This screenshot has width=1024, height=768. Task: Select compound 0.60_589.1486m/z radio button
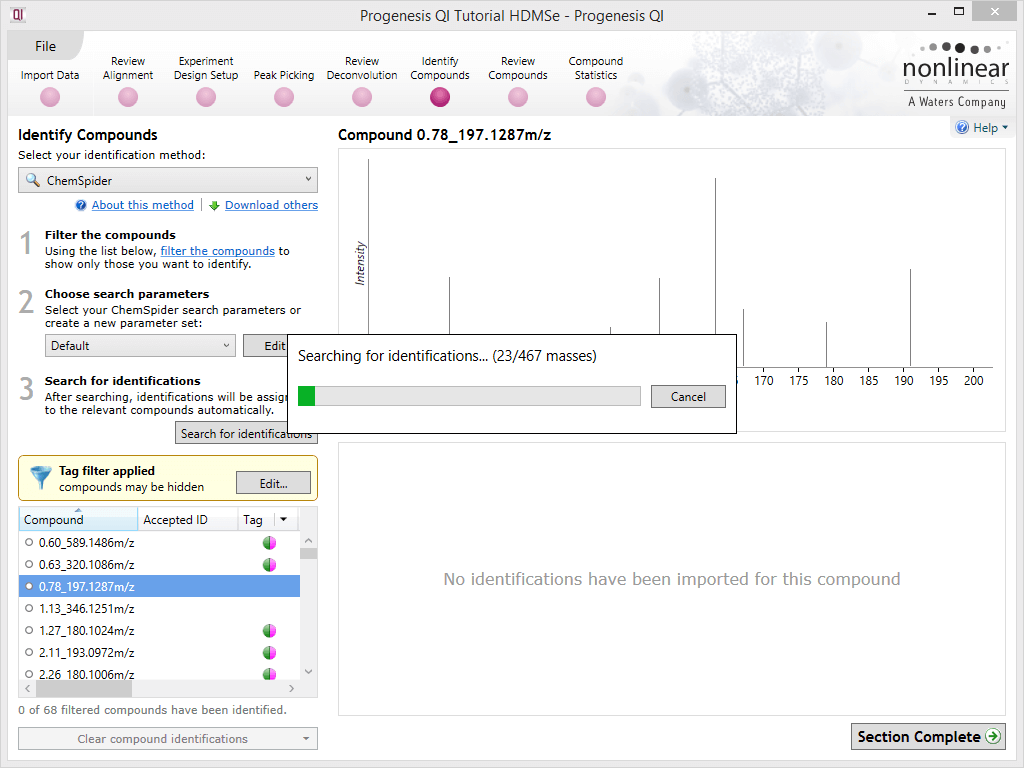click(29, 542)
